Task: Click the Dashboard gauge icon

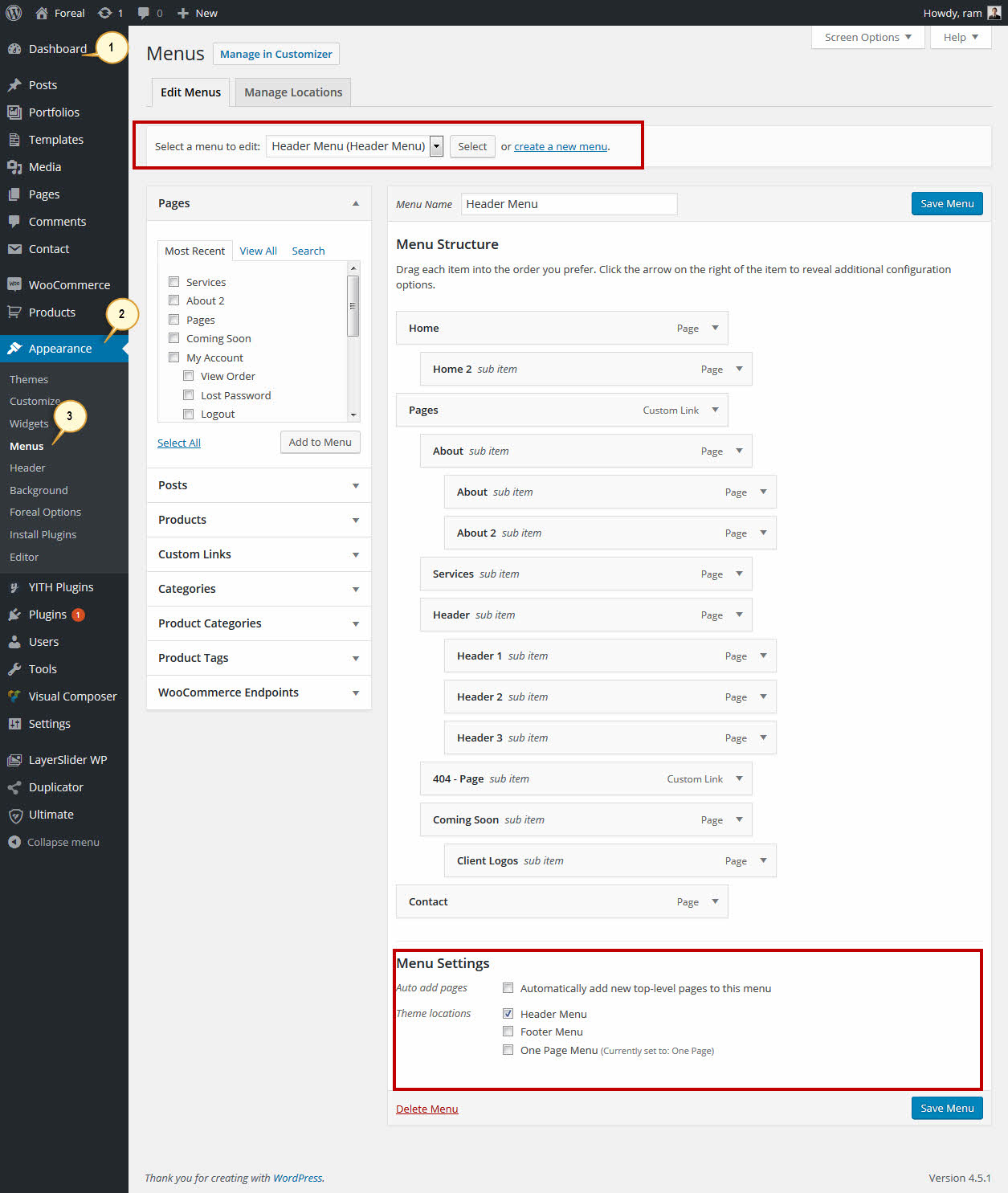Action: 14,49
